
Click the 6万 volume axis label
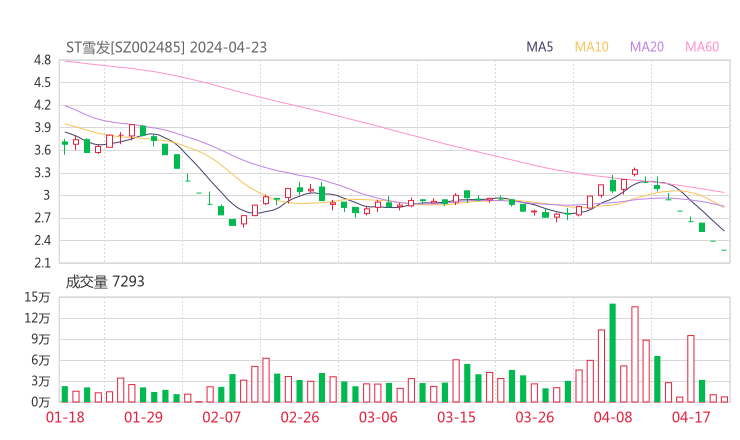pos(41,360)
